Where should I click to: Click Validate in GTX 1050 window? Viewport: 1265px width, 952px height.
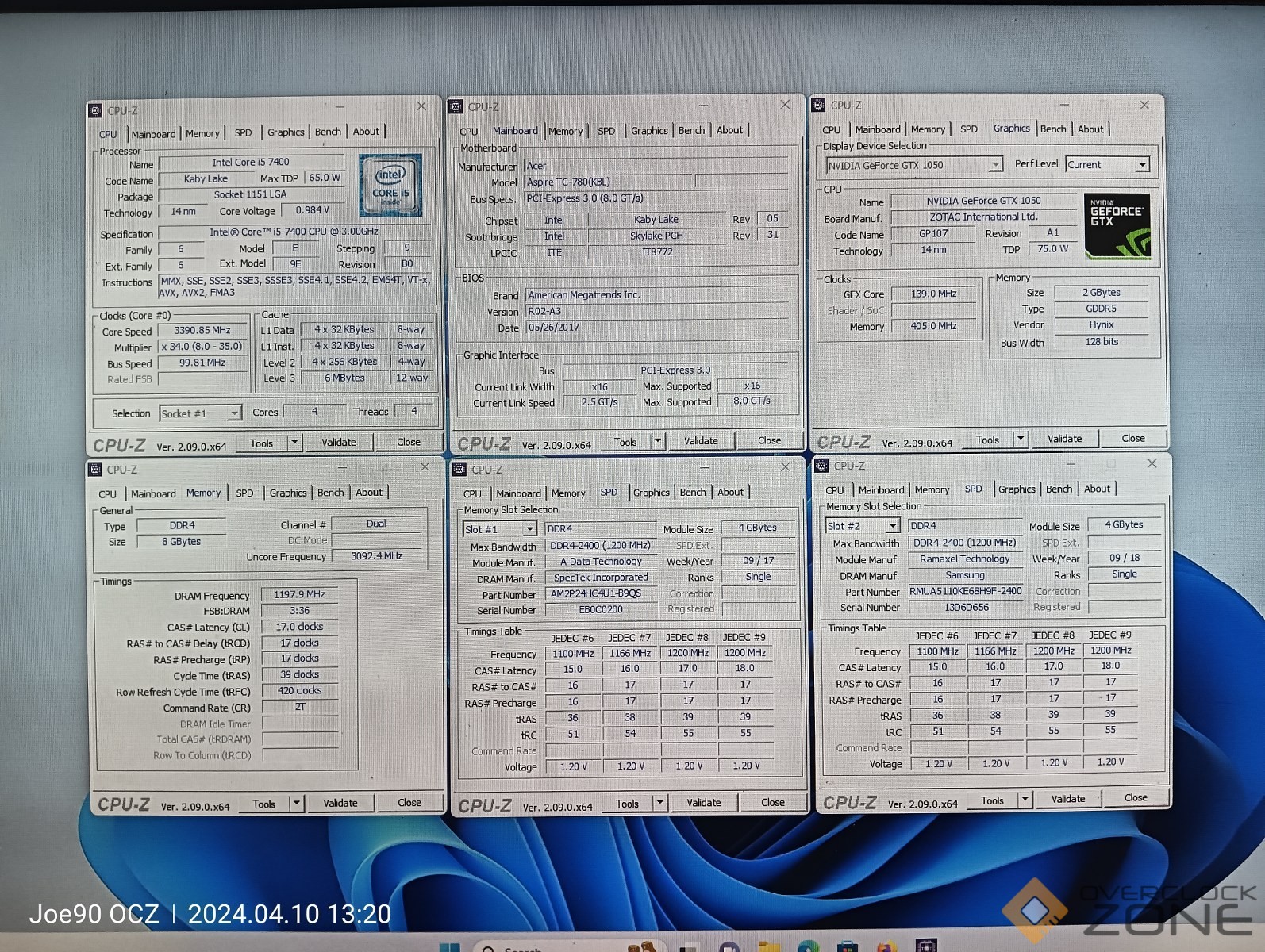[1064, 439]
